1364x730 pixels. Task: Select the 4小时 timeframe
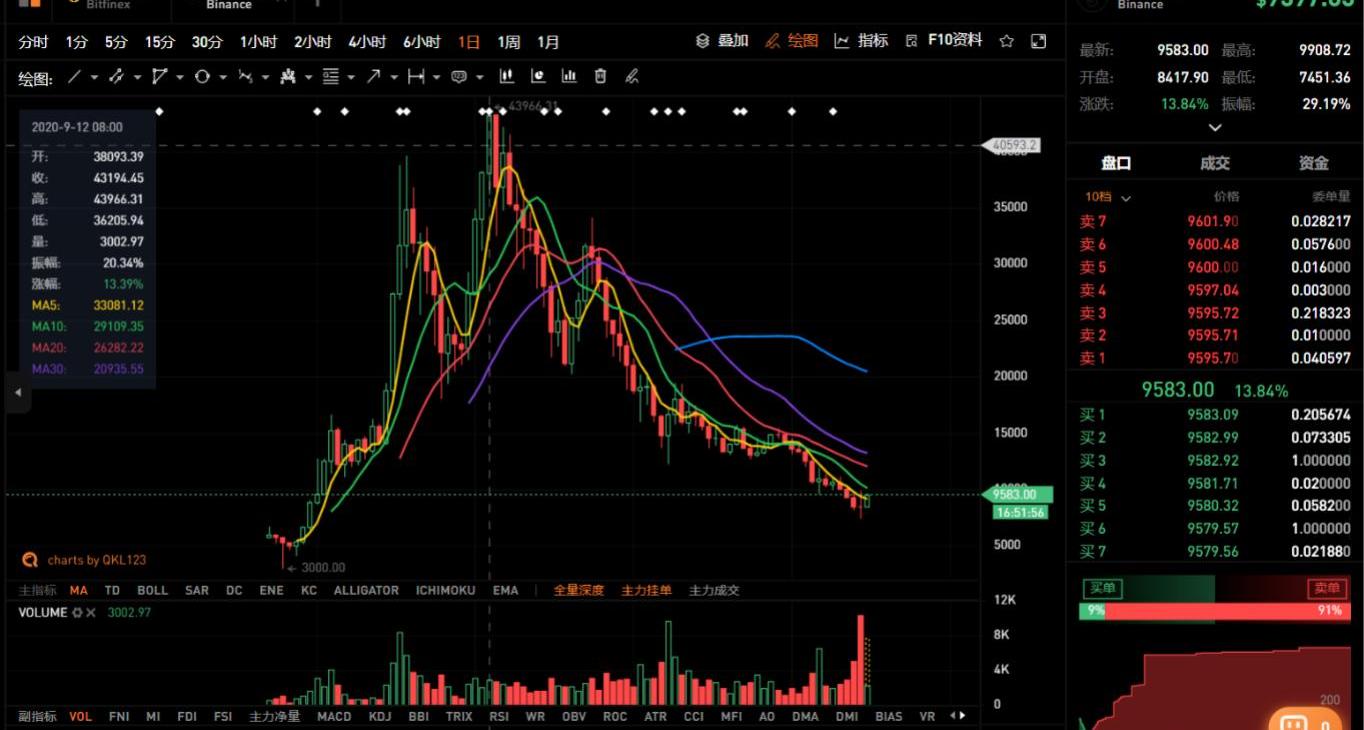pyautogui.click(x=367, y=42)
